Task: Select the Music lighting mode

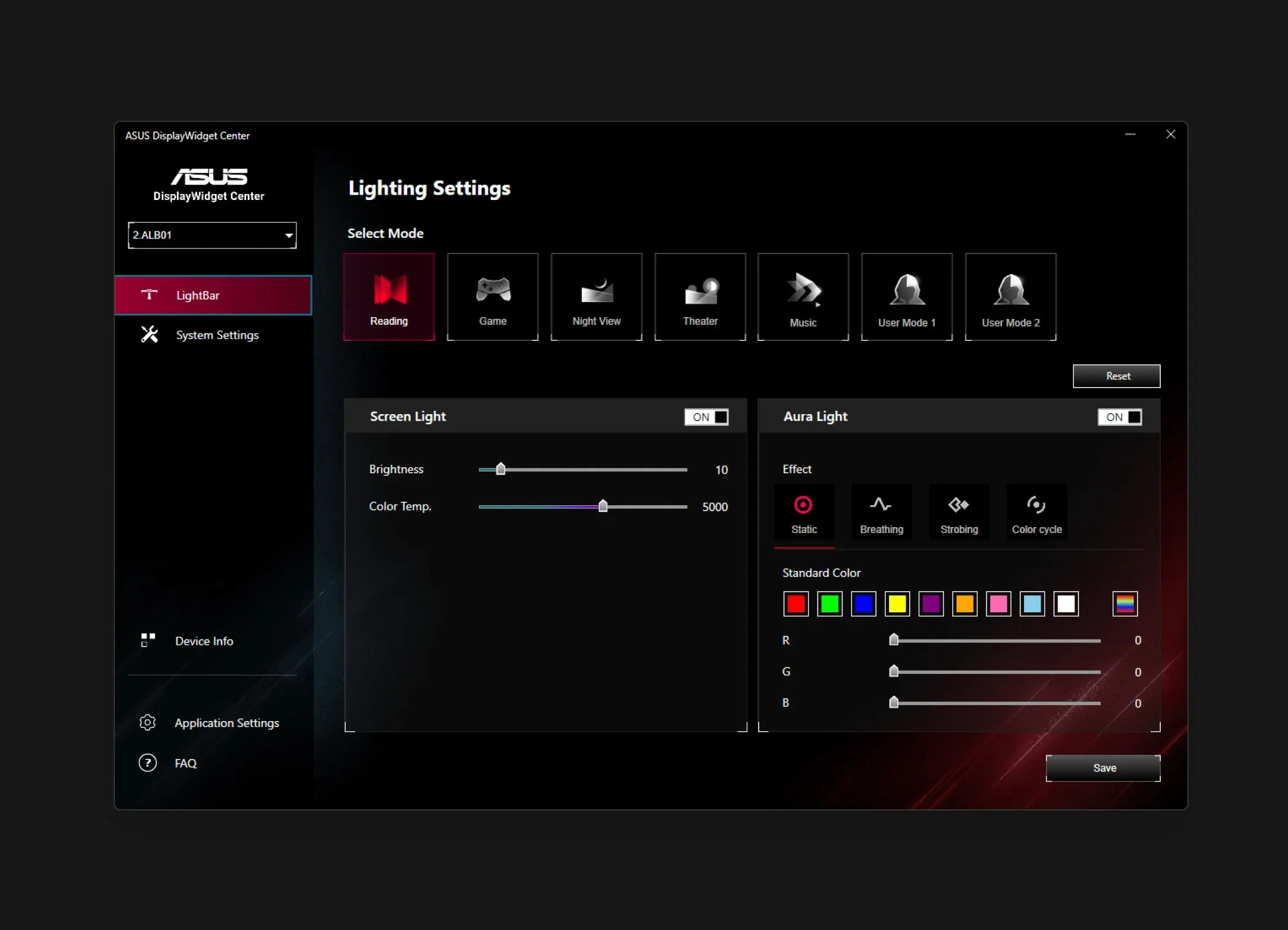Action: (x=804, y=296)
